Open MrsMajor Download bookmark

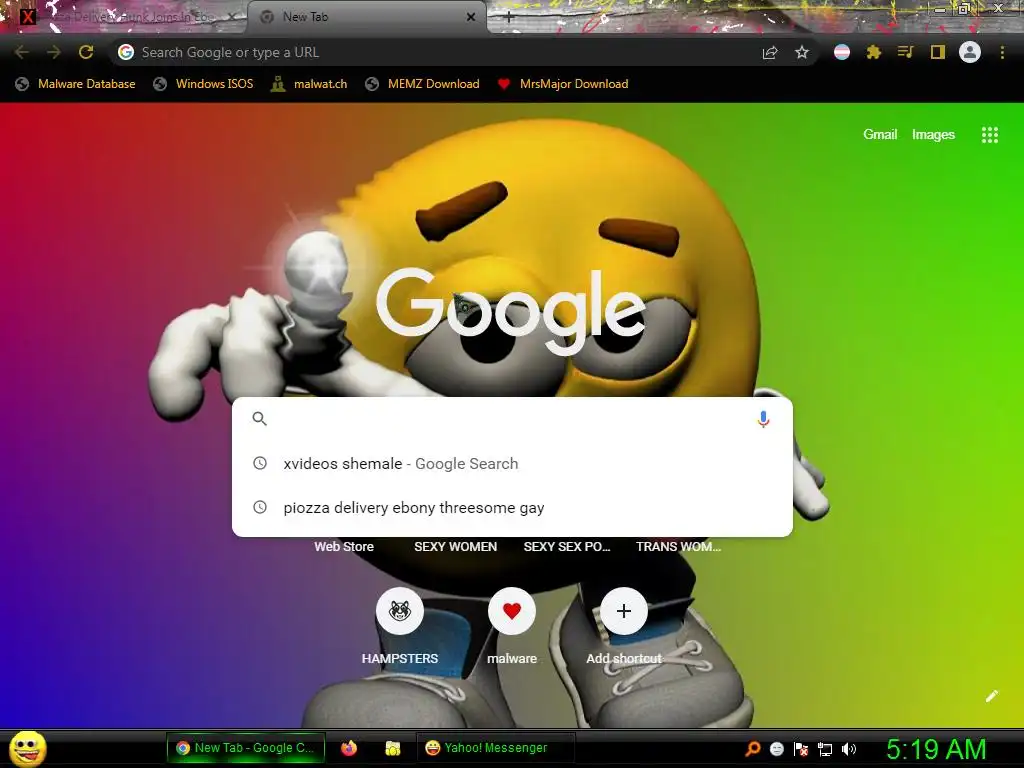(x=562, y=84)
